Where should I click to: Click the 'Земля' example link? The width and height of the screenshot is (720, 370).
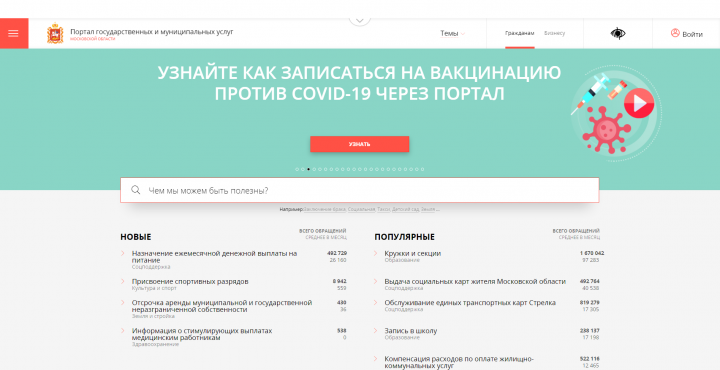tap(428, 209)
